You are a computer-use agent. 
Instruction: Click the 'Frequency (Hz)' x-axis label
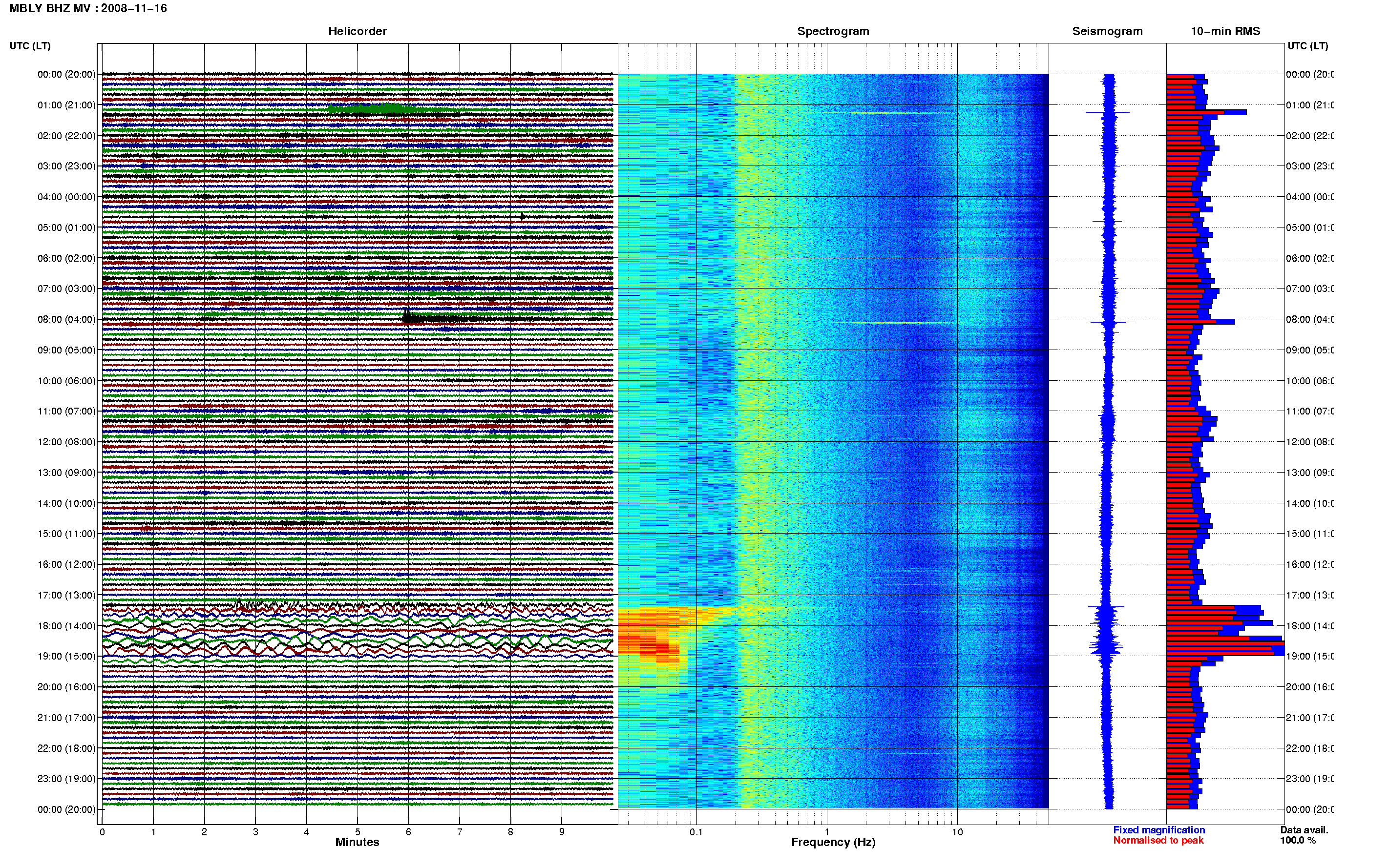point(833,843)
